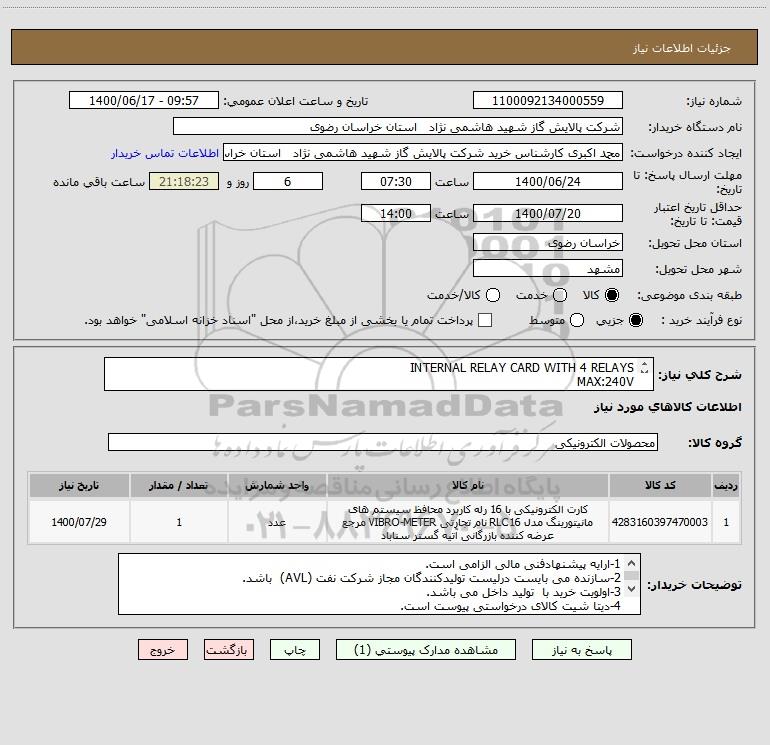Click the delivery province field خراسان رضوی
This screenshot has width=770, height=745.
coord(548,242)
